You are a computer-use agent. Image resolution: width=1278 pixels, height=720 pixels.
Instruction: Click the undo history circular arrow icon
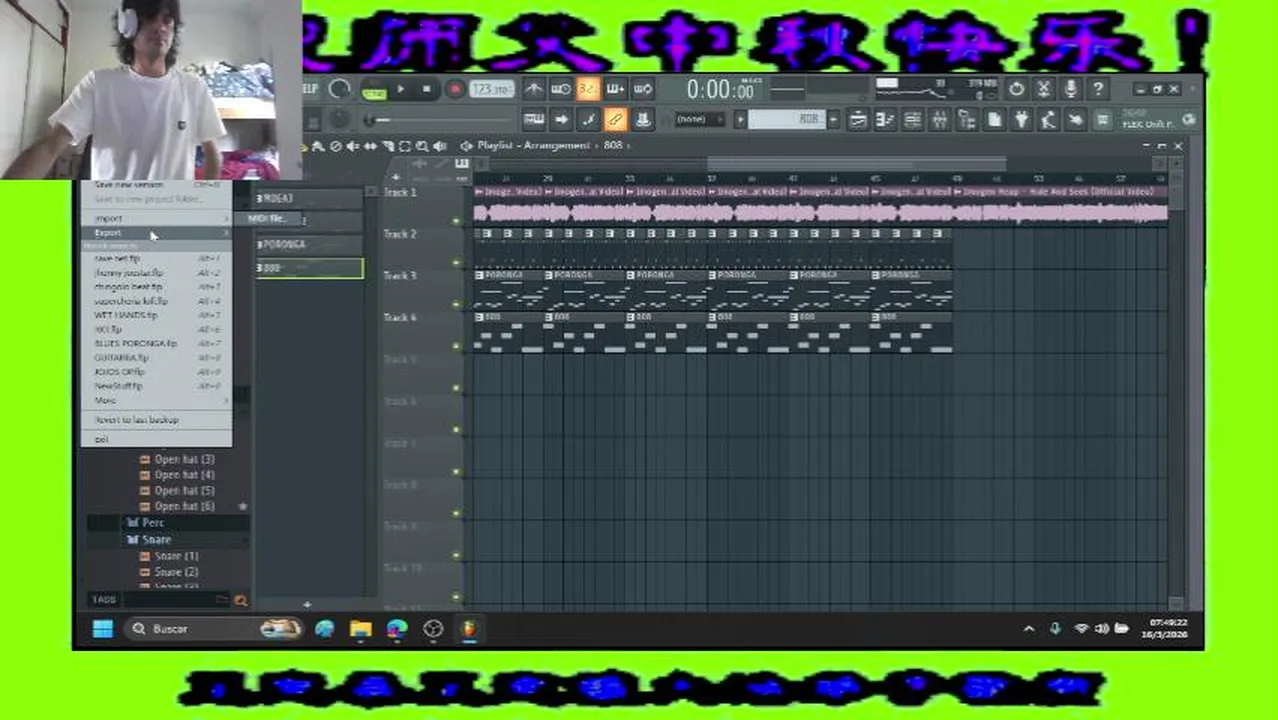[1017, 90]
